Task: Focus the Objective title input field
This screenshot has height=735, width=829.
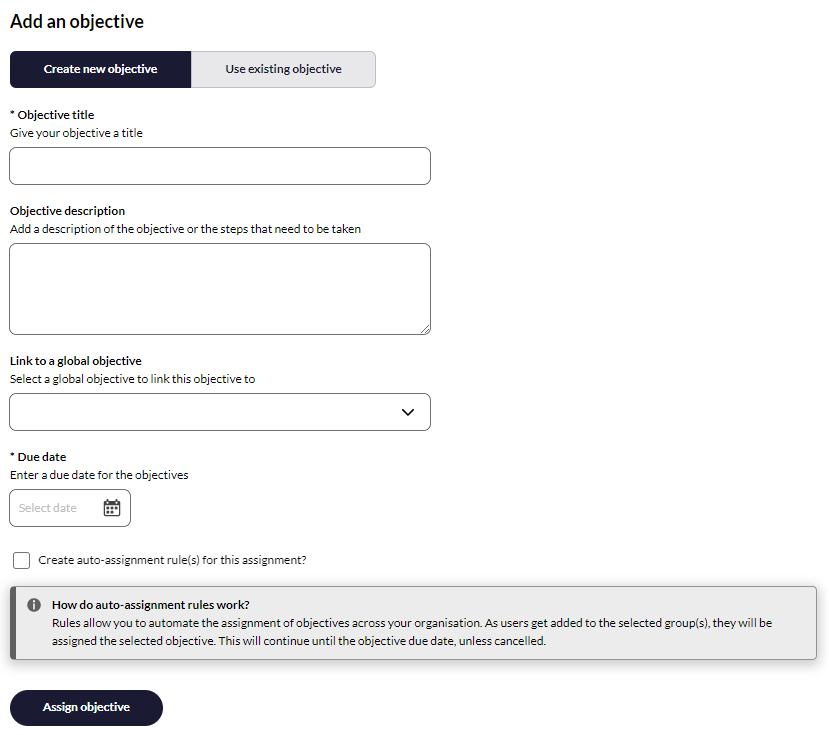Action: (220, 166)
